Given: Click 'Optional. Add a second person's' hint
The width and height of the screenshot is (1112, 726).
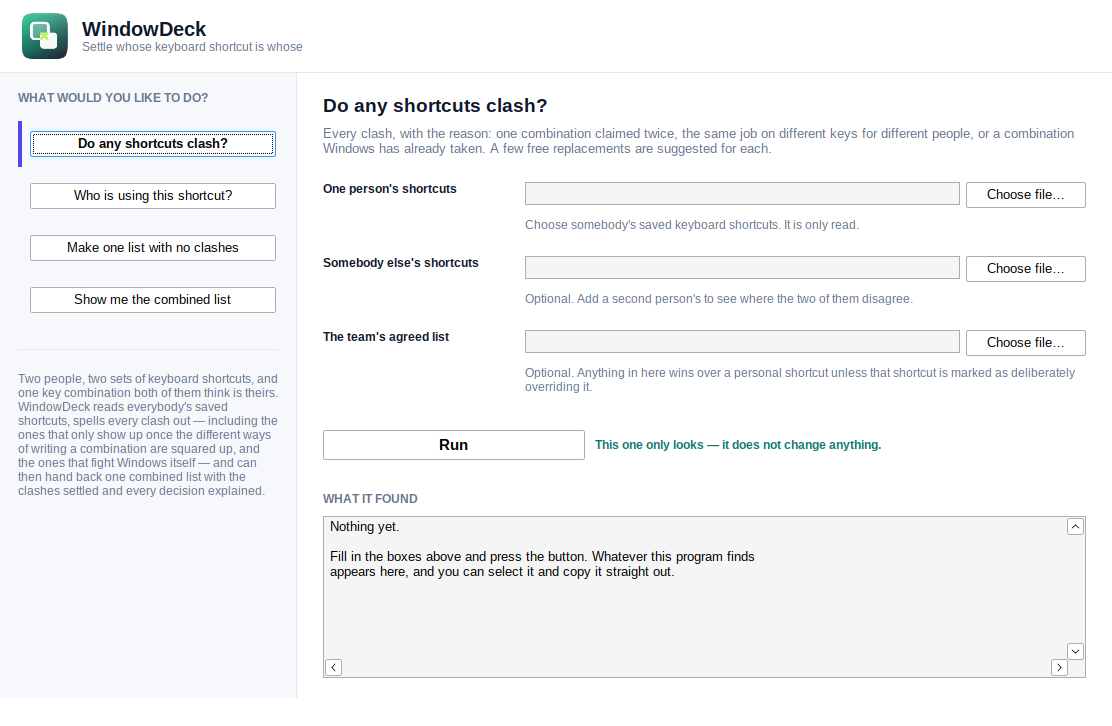Looking at the screenshot, I should (x=718, y=298).
